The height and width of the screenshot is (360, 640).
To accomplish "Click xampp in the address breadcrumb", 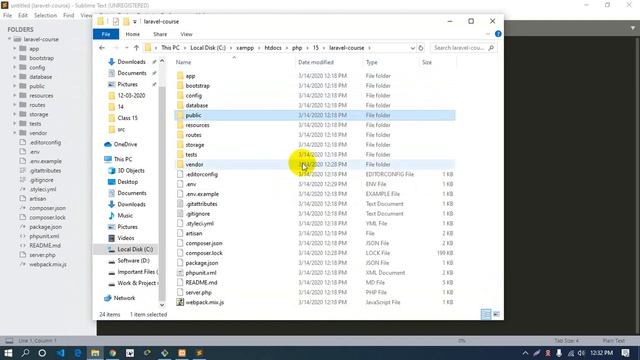I will pyautogui.click(x=245, y=48).
